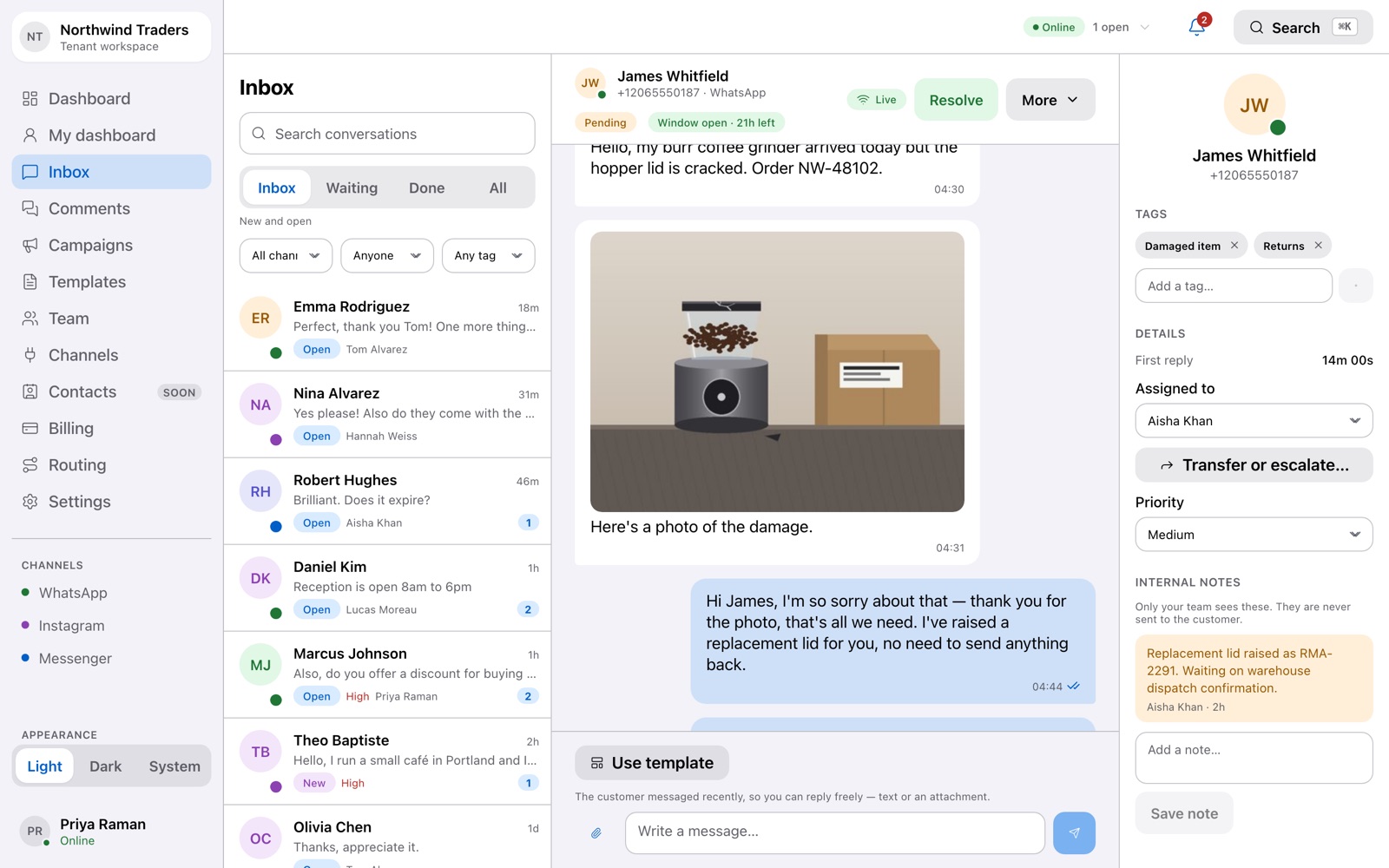The height and width of the screenshot is (868, 1389).
Task: Remove the Damaged item tag
Action: click(1234, 246)
